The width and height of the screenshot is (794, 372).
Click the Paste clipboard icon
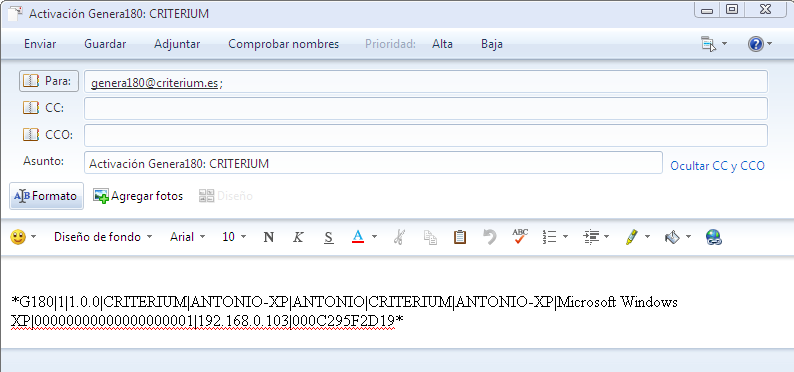[x=460, y=237]
